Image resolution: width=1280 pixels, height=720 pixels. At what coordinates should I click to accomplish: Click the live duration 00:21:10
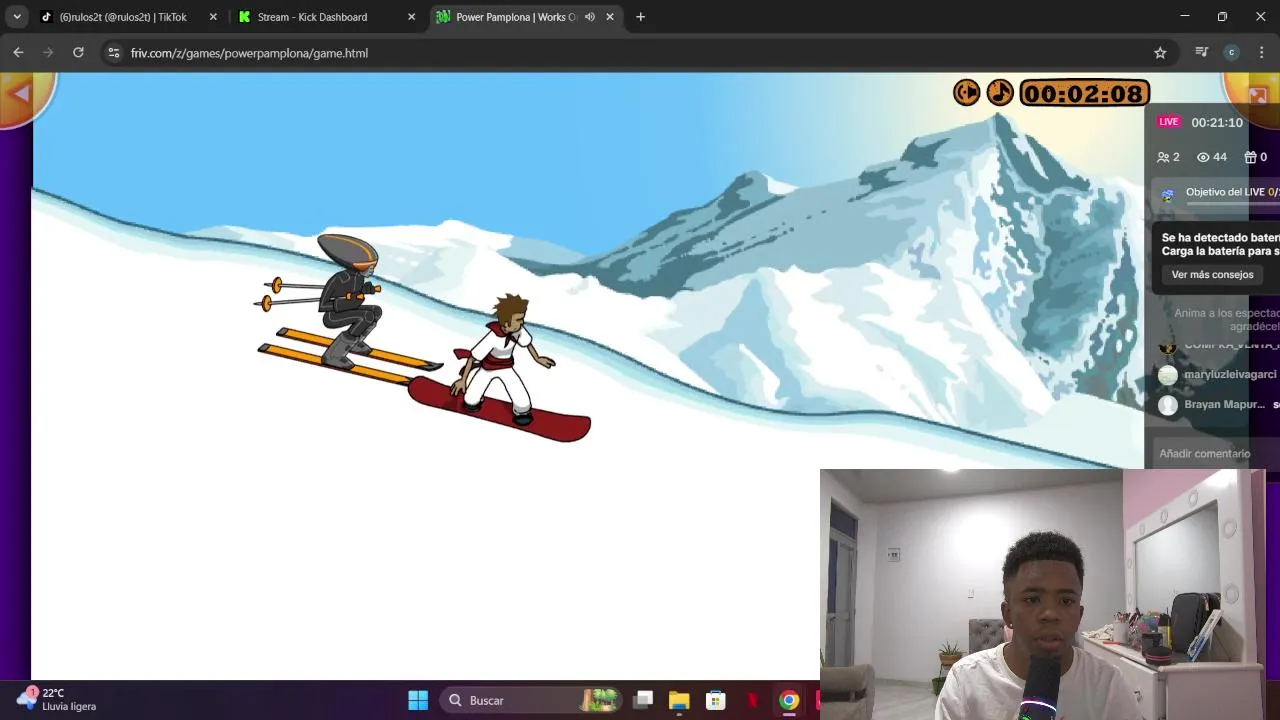pos(1217,122)
